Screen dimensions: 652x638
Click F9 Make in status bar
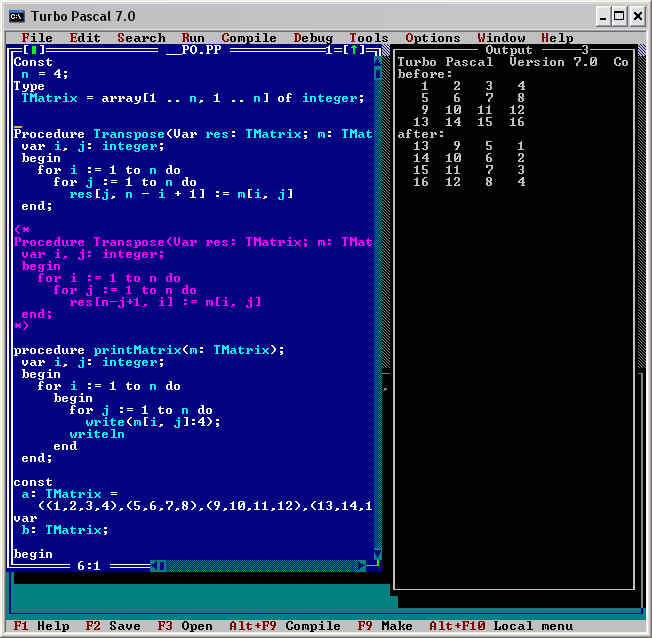(x=385, y=626)
